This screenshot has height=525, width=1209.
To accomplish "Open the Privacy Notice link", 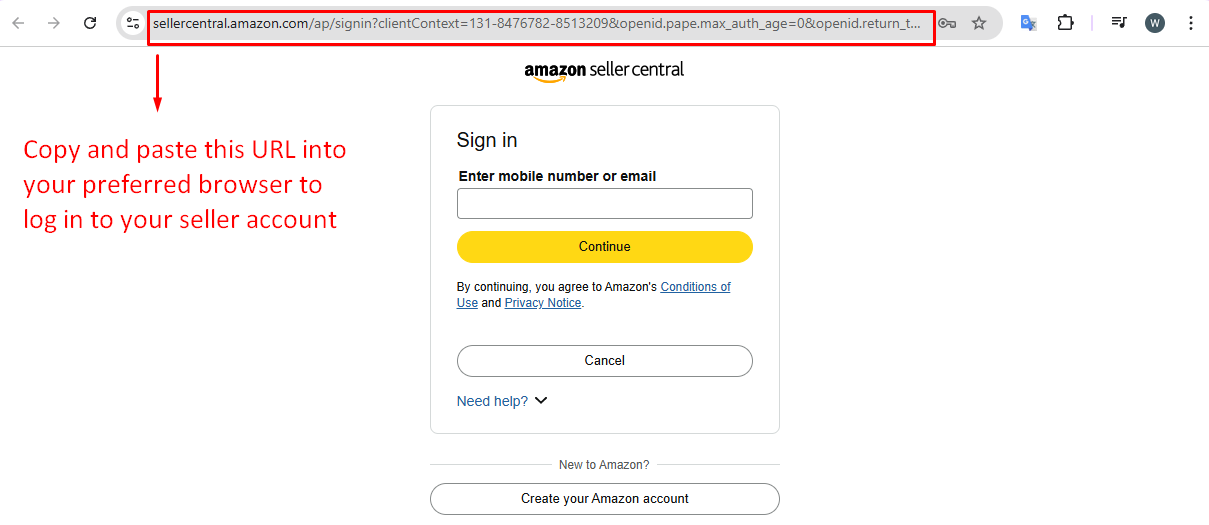I will click(x=542, y=303).
